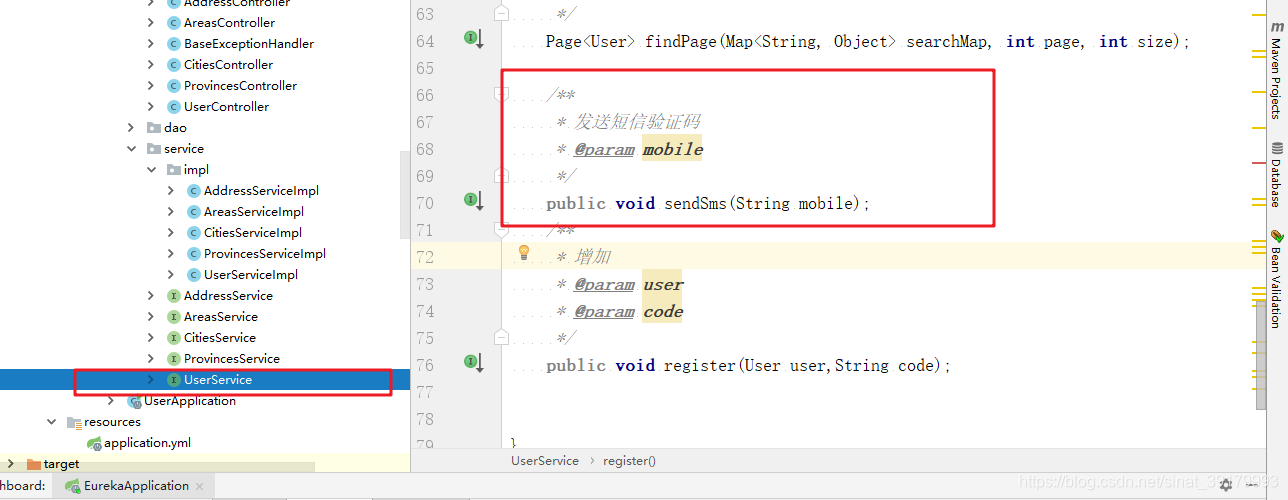Expand the CitiesController node
The image size is (1288, 500).
(151, 64)
